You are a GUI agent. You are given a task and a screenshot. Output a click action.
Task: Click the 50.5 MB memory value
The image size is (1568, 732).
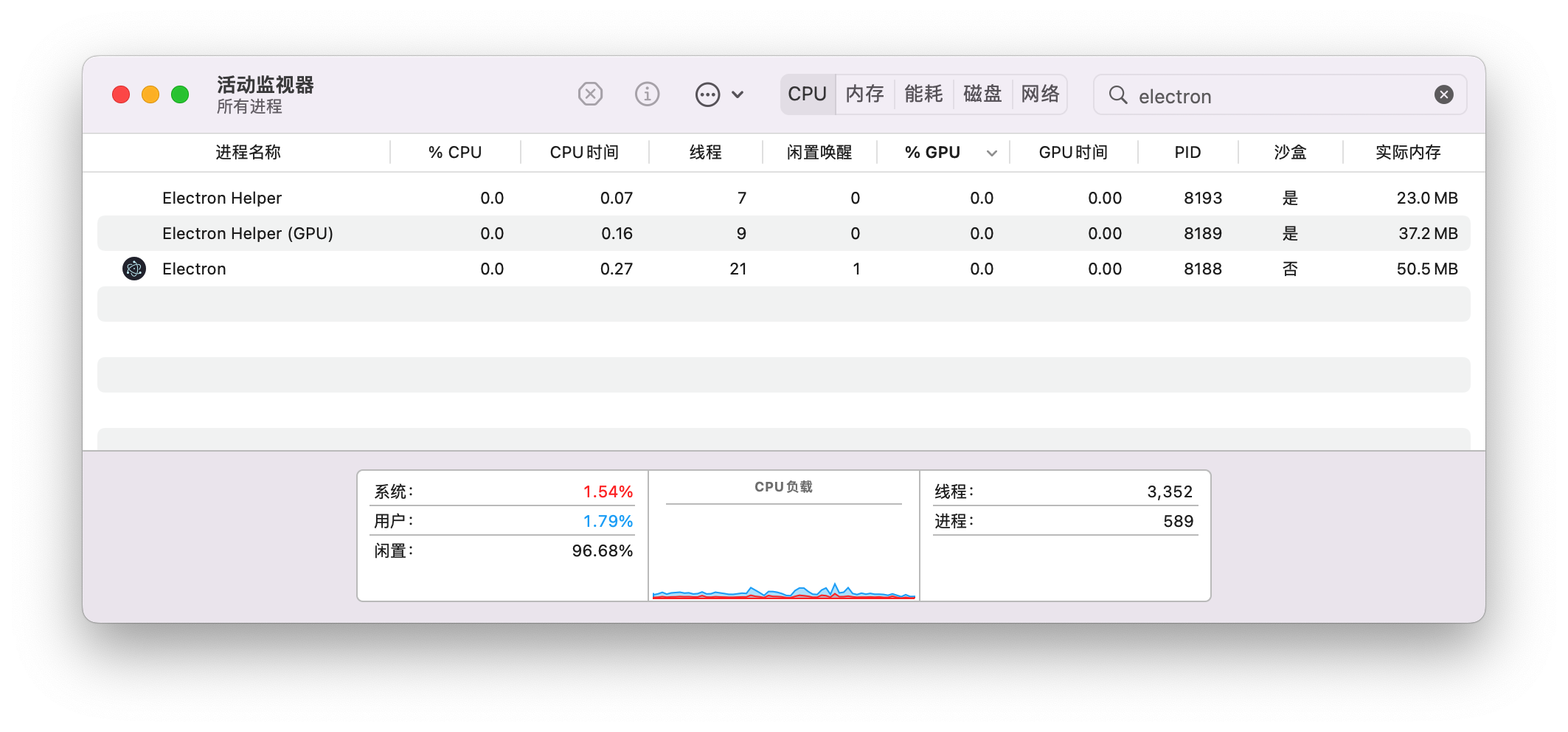pos(1427,269)
